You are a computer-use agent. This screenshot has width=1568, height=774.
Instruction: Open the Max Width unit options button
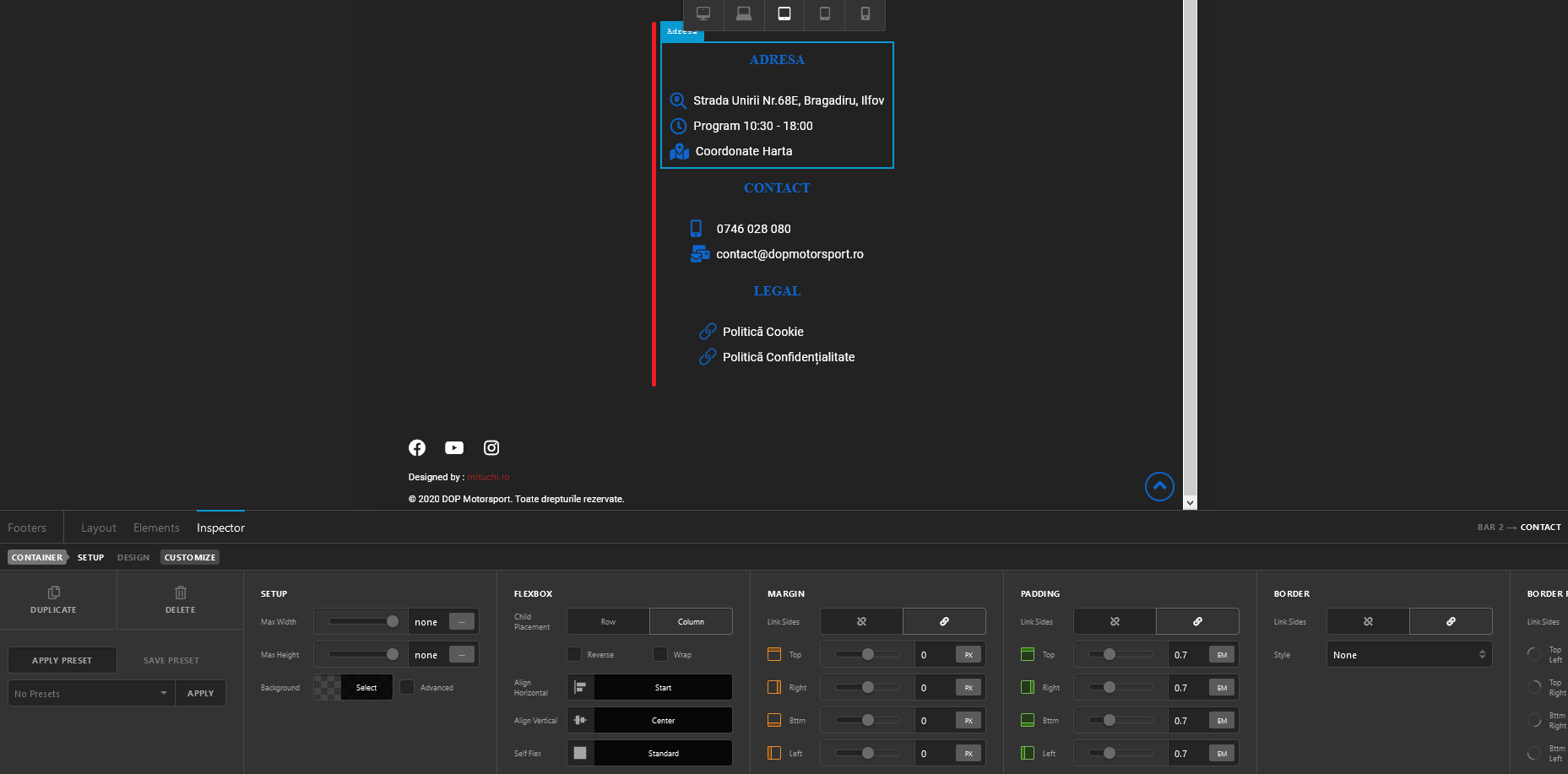pos(462,621)
